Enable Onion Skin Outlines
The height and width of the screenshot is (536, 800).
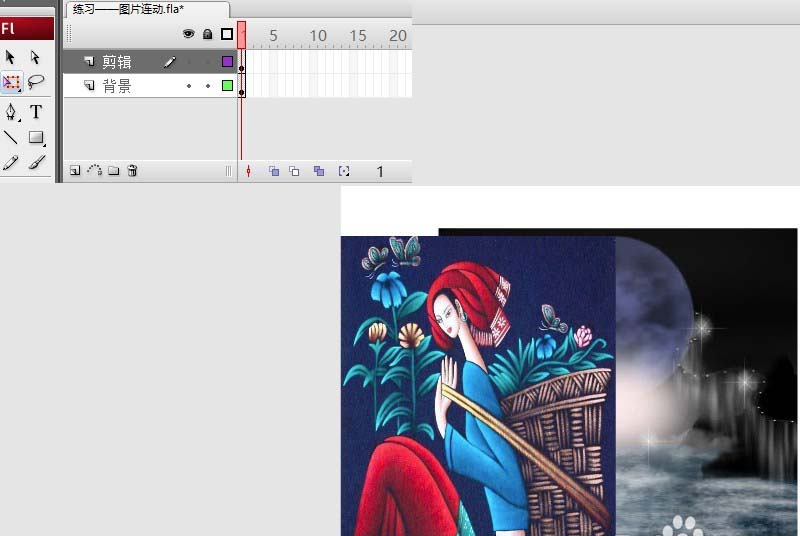[294, 171]
